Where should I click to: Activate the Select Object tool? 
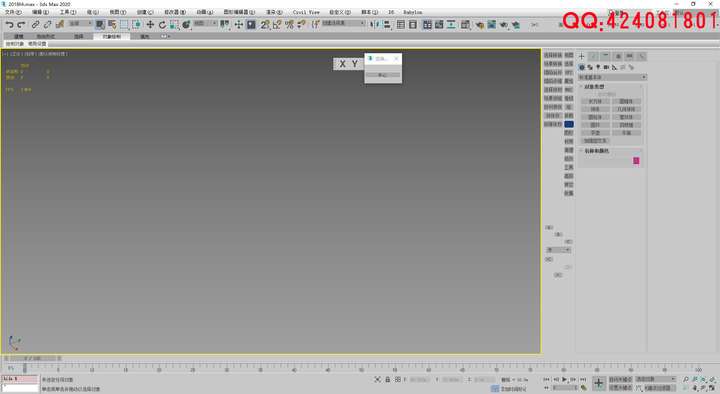point(100,25)
